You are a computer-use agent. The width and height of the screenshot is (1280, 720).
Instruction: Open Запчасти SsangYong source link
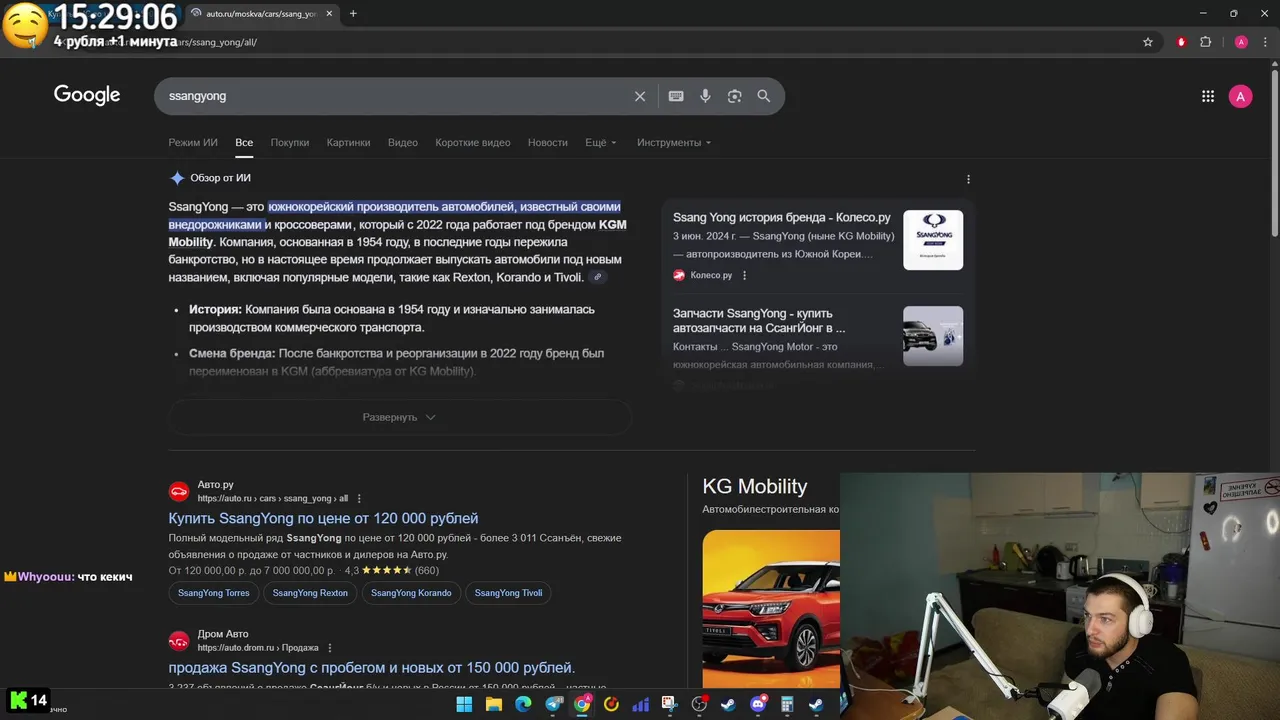[759, 320]
